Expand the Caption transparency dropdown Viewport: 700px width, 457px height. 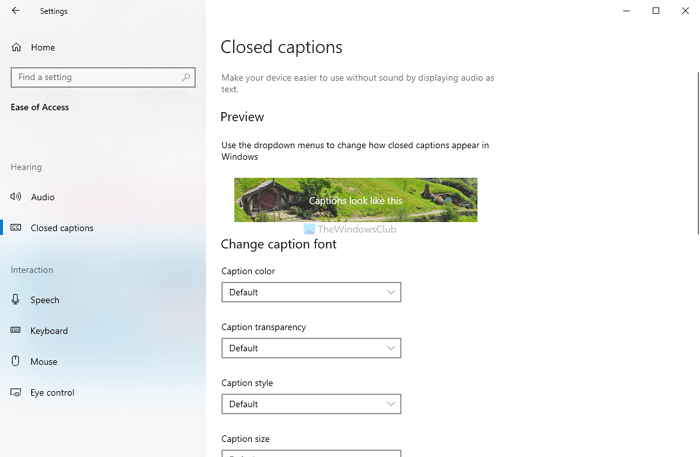[x=310, y=348]
